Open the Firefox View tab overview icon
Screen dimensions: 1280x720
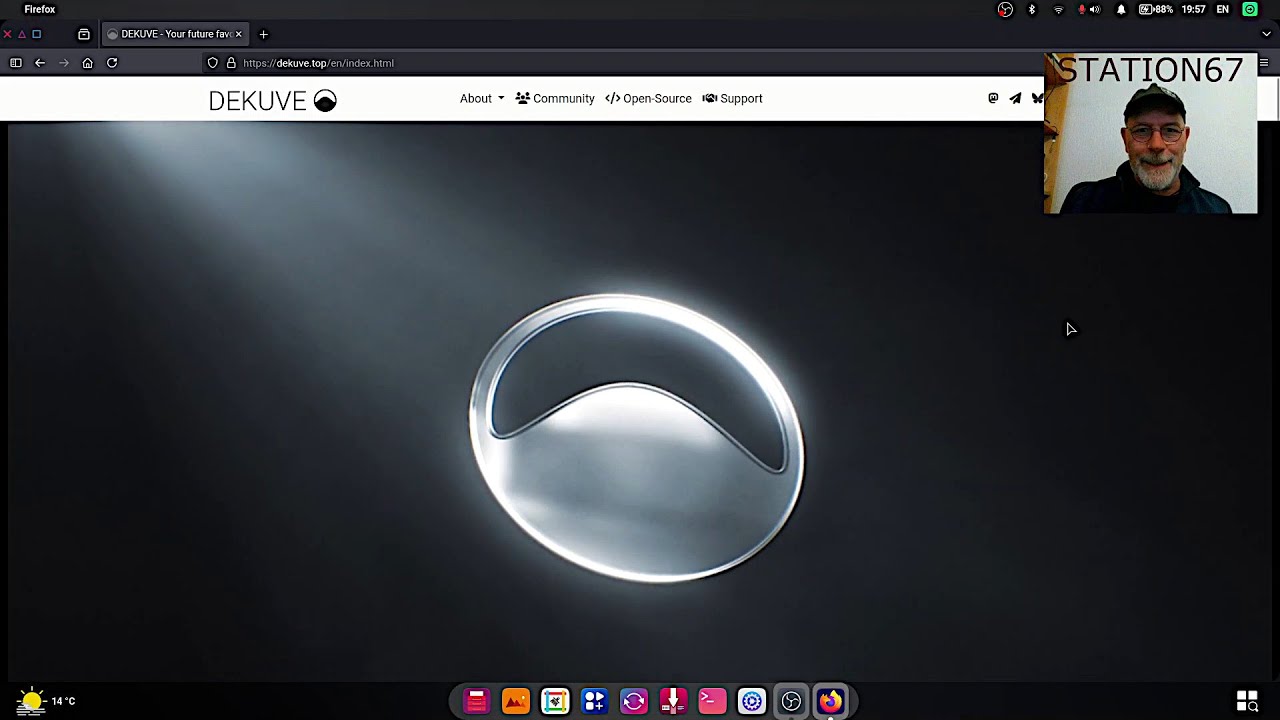84,34
